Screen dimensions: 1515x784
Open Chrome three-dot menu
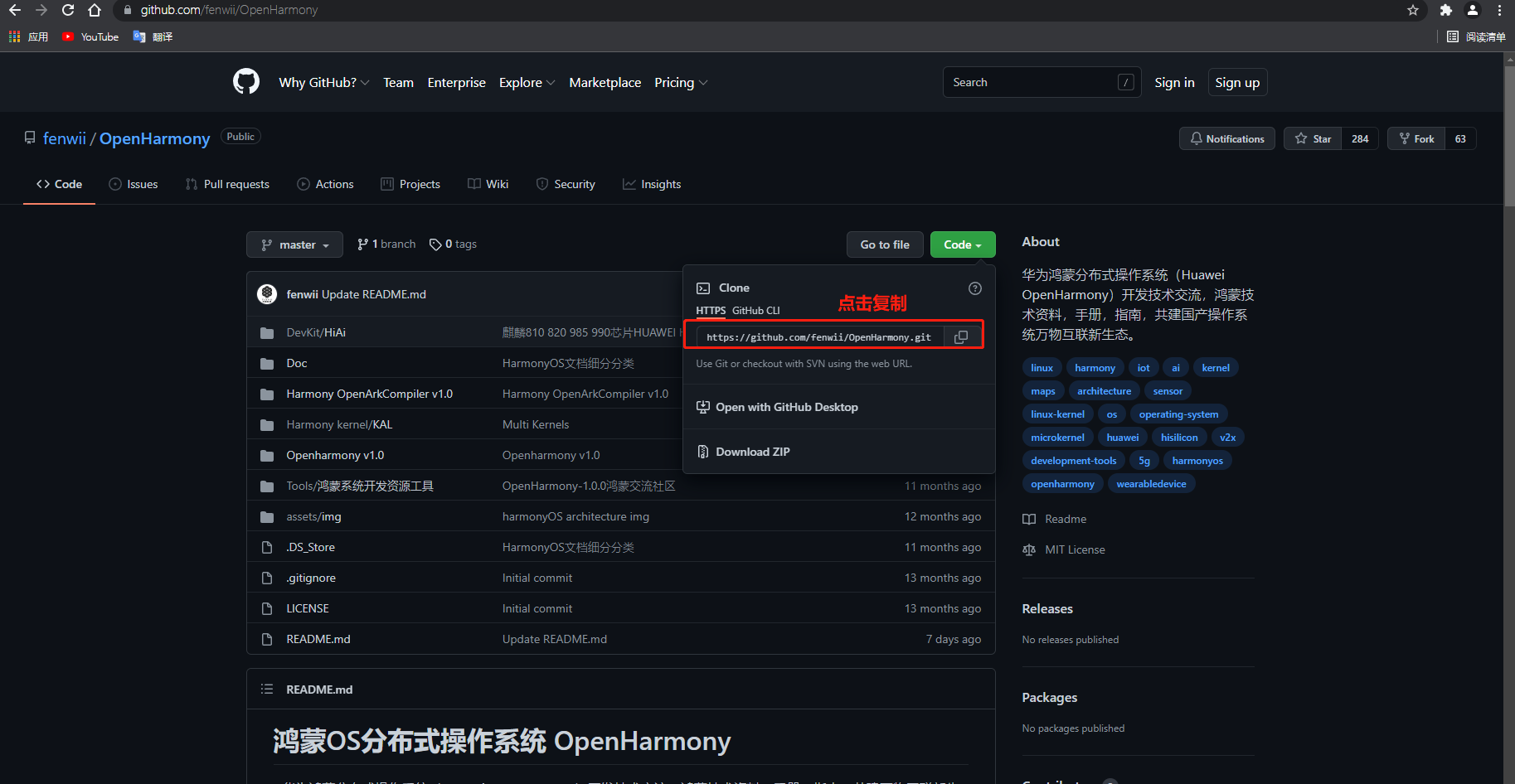tap(1499, 10)
